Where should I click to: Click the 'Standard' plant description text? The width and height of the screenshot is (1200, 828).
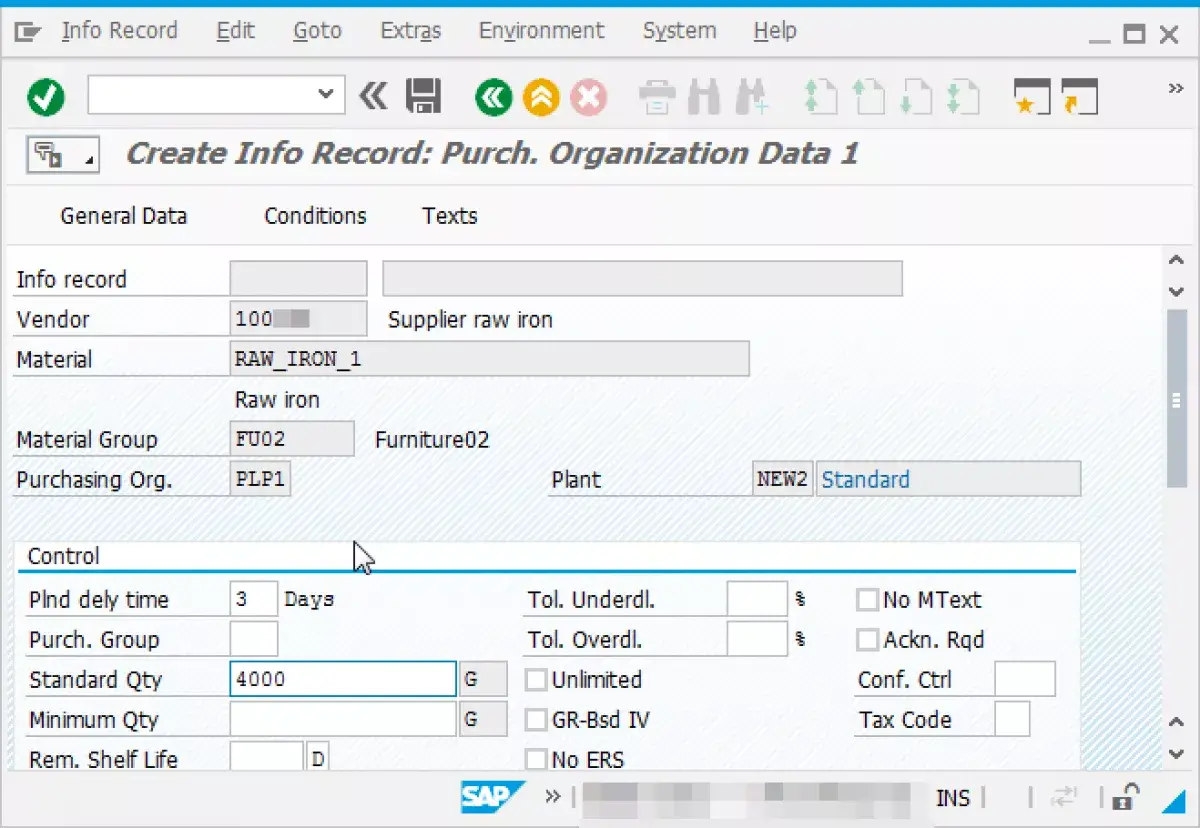coord(865,480)
